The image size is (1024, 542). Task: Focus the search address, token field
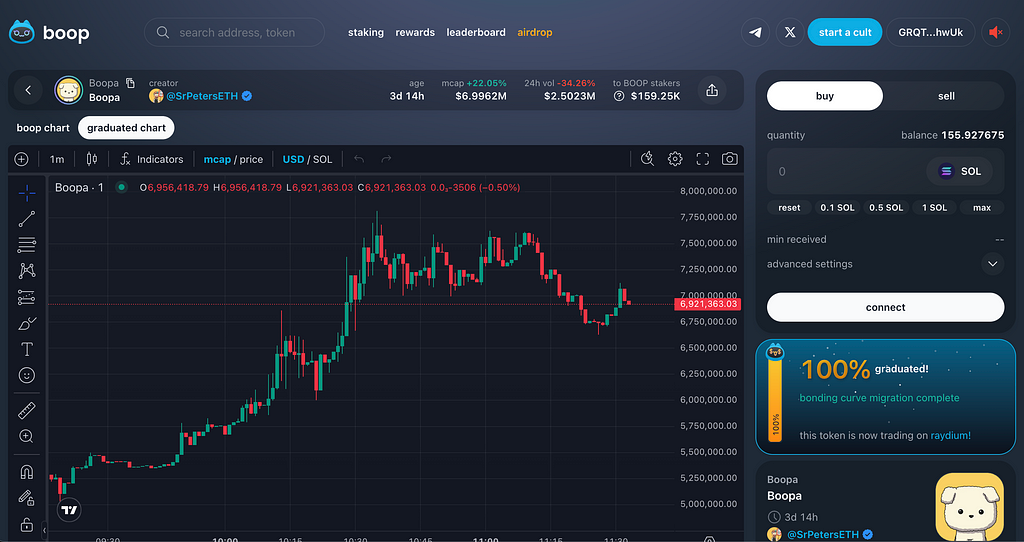234,32
